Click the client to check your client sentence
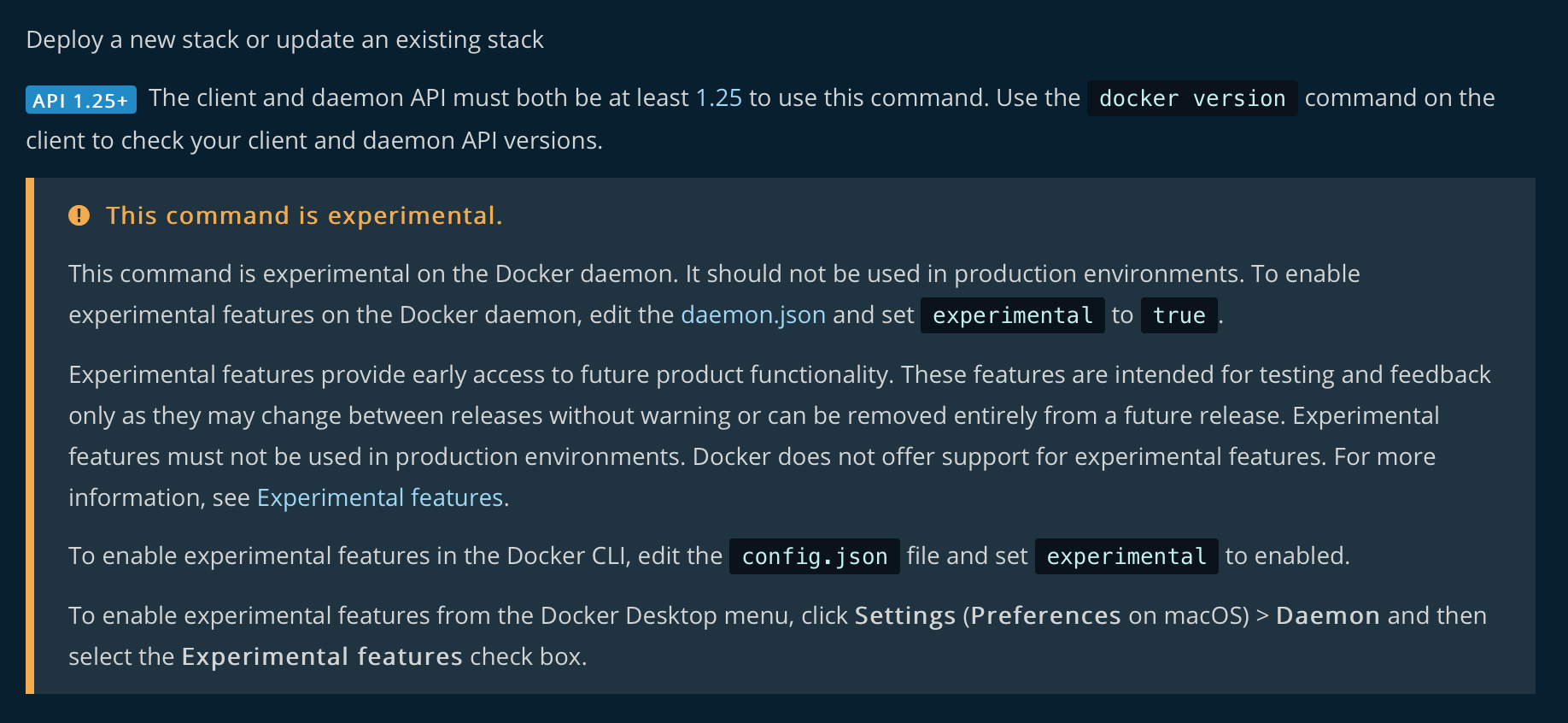The width and height of the screenshot is (1568, 723). click(314, 140)
